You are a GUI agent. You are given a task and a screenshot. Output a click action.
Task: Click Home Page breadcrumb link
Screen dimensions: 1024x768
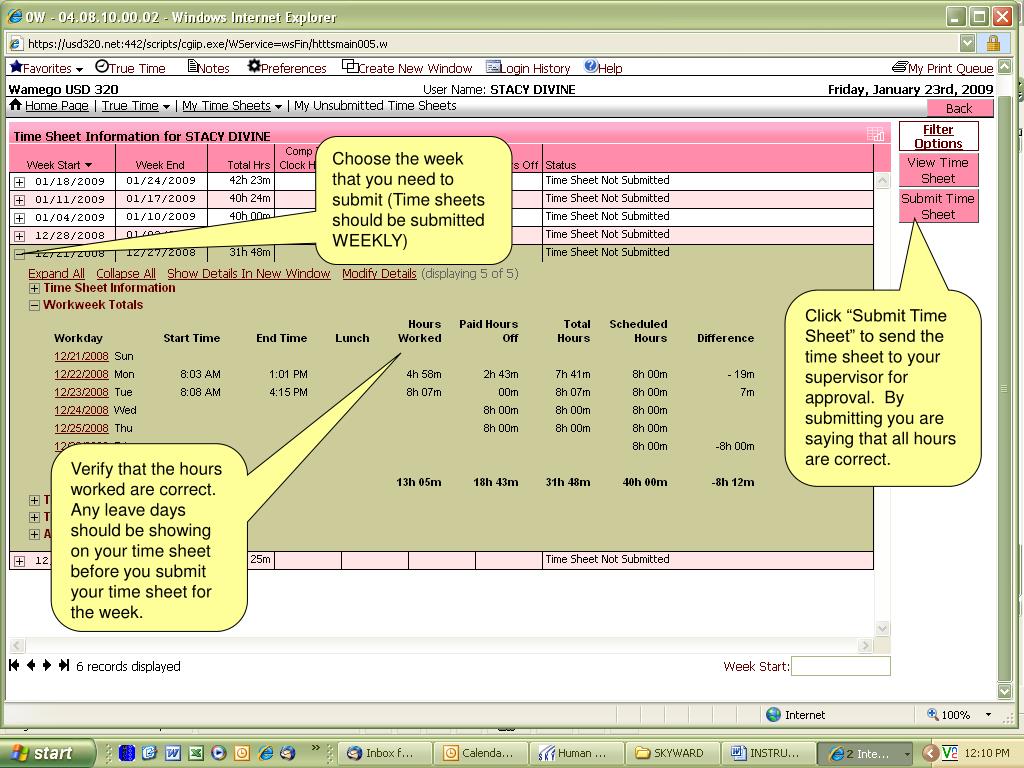pyautogui.click(x=57, y=106)
